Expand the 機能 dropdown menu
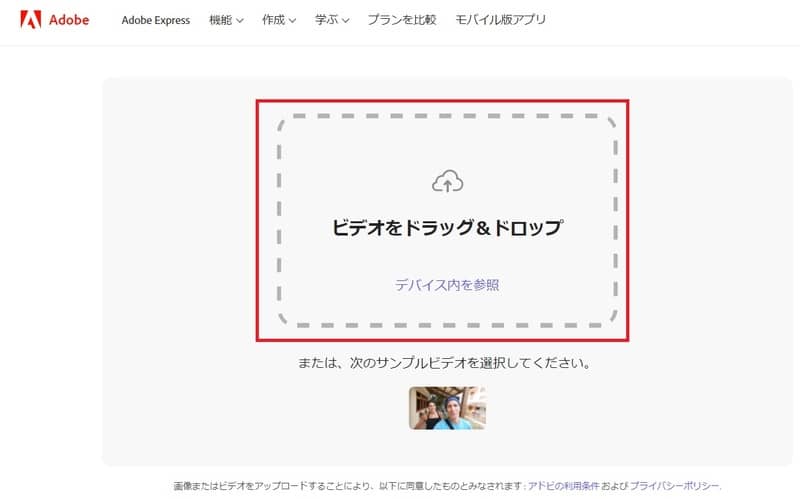800x499 pixels. tap(226, 20)
